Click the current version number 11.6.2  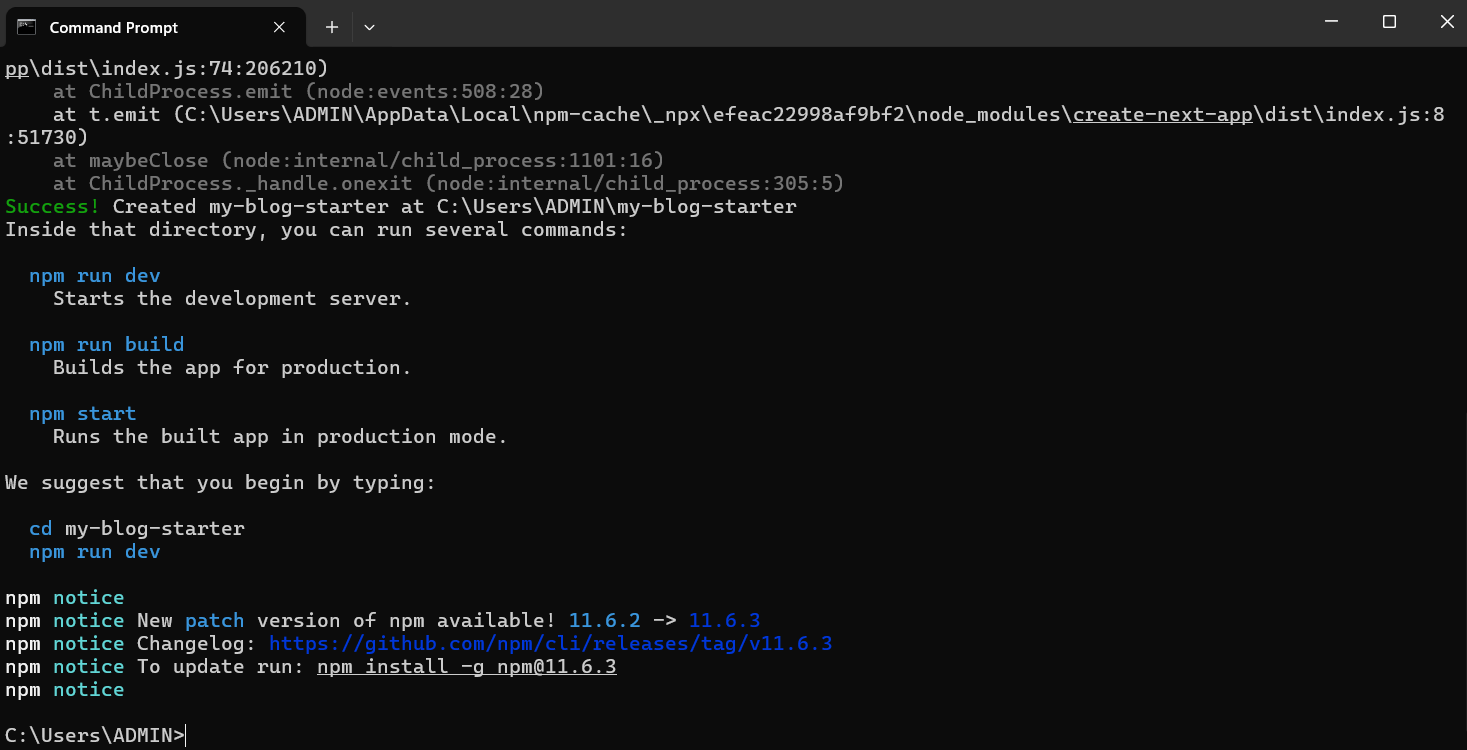pyautogui.click(x=604, y=621)
